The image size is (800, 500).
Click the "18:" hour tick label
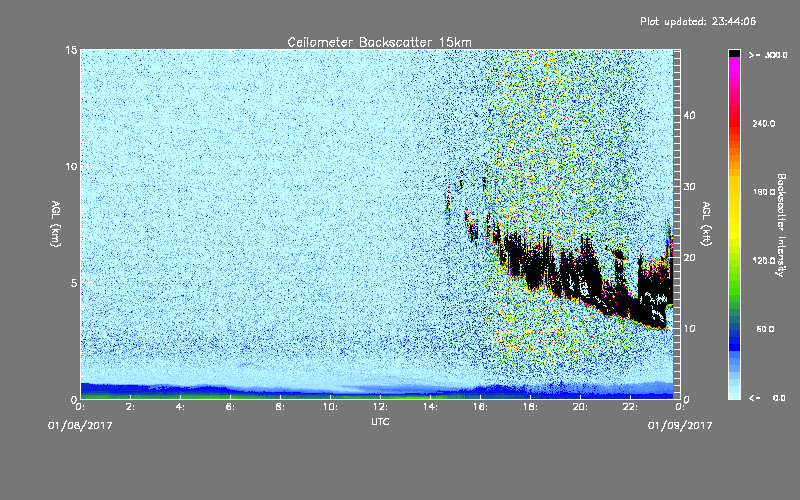tap(531, 407)
